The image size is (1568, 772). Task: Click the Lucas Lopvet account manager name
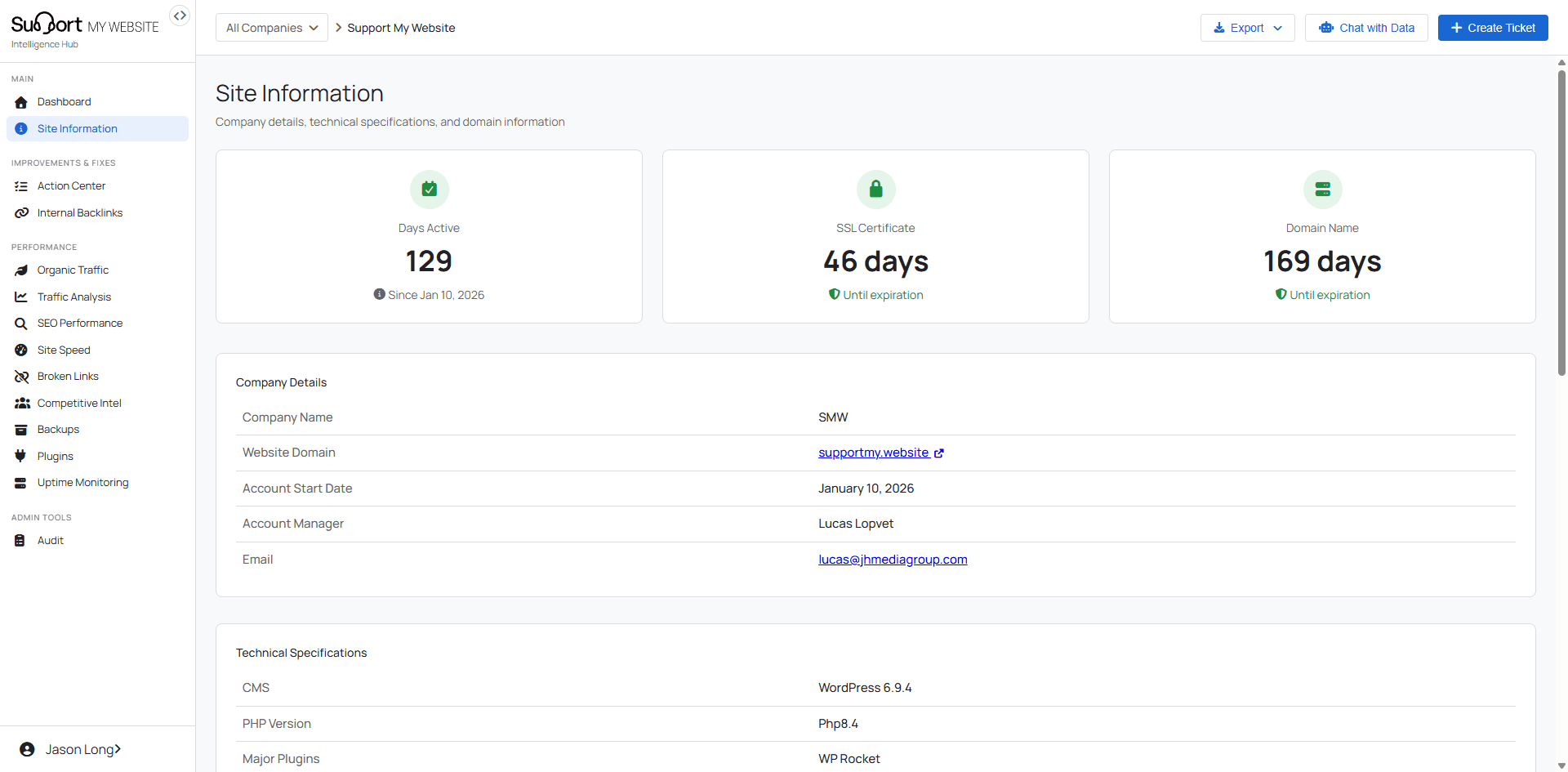856,524
